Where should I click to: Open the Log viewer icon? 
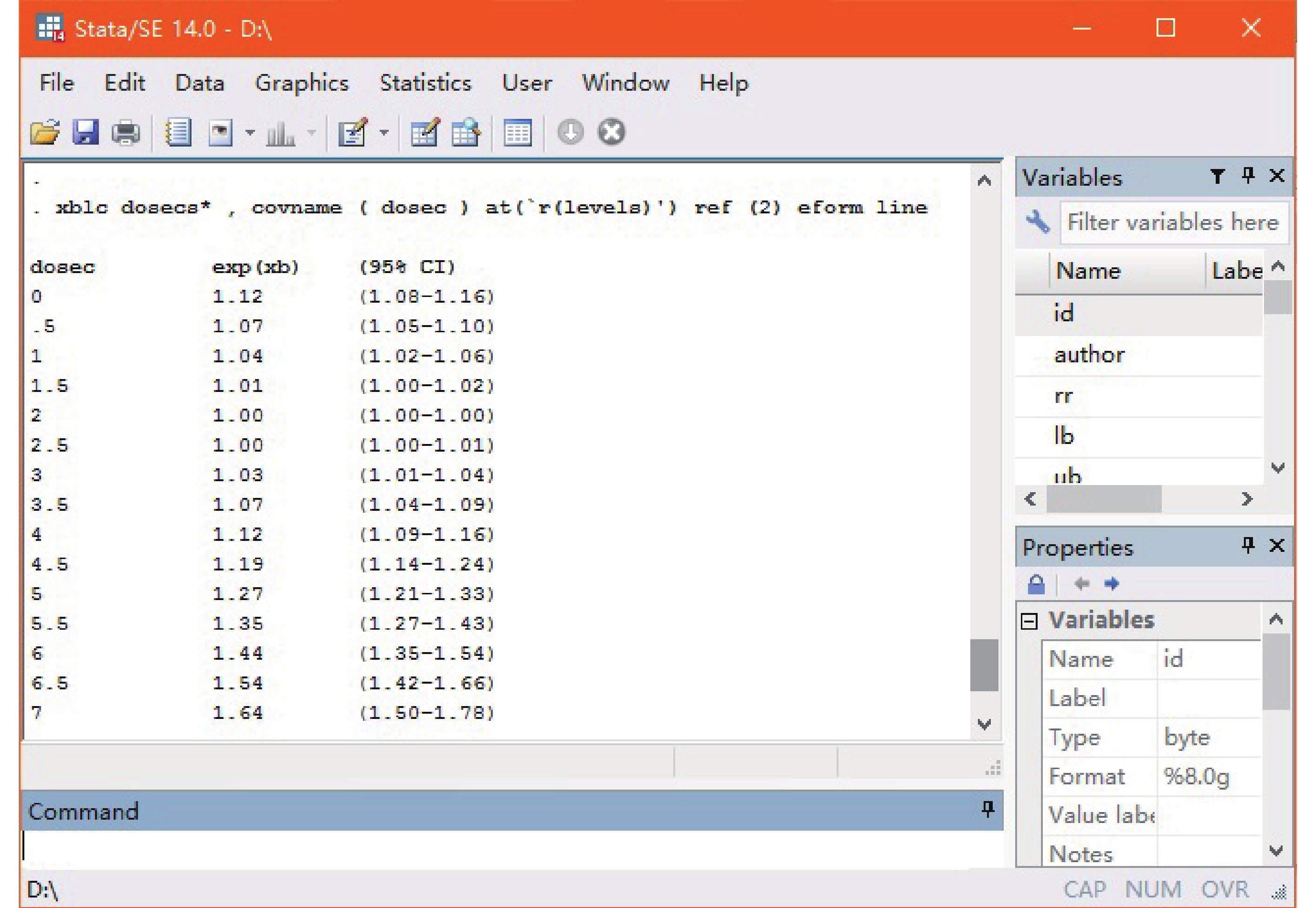[178, 133]
